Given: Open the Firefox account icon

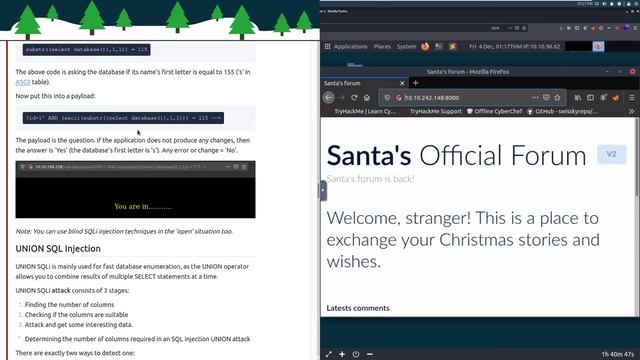Looking at the screenshot, I should pos(603,98).
